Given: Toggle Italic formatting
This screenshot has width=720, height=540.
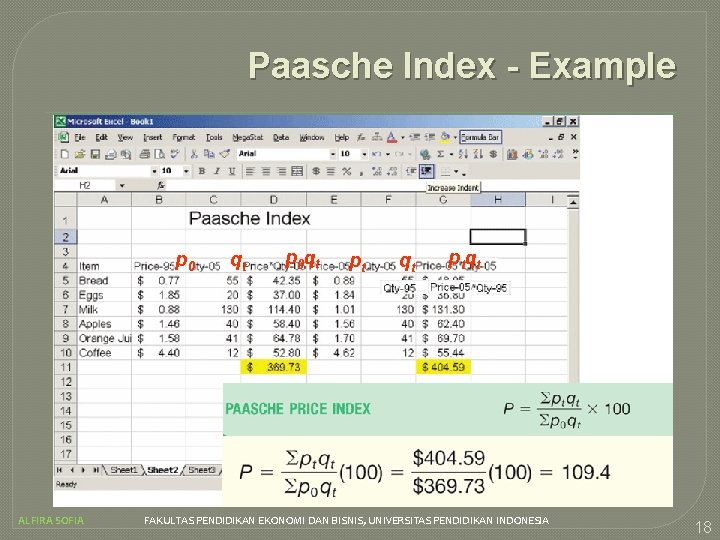Looking at the screenshot, I should coord(217,171).
